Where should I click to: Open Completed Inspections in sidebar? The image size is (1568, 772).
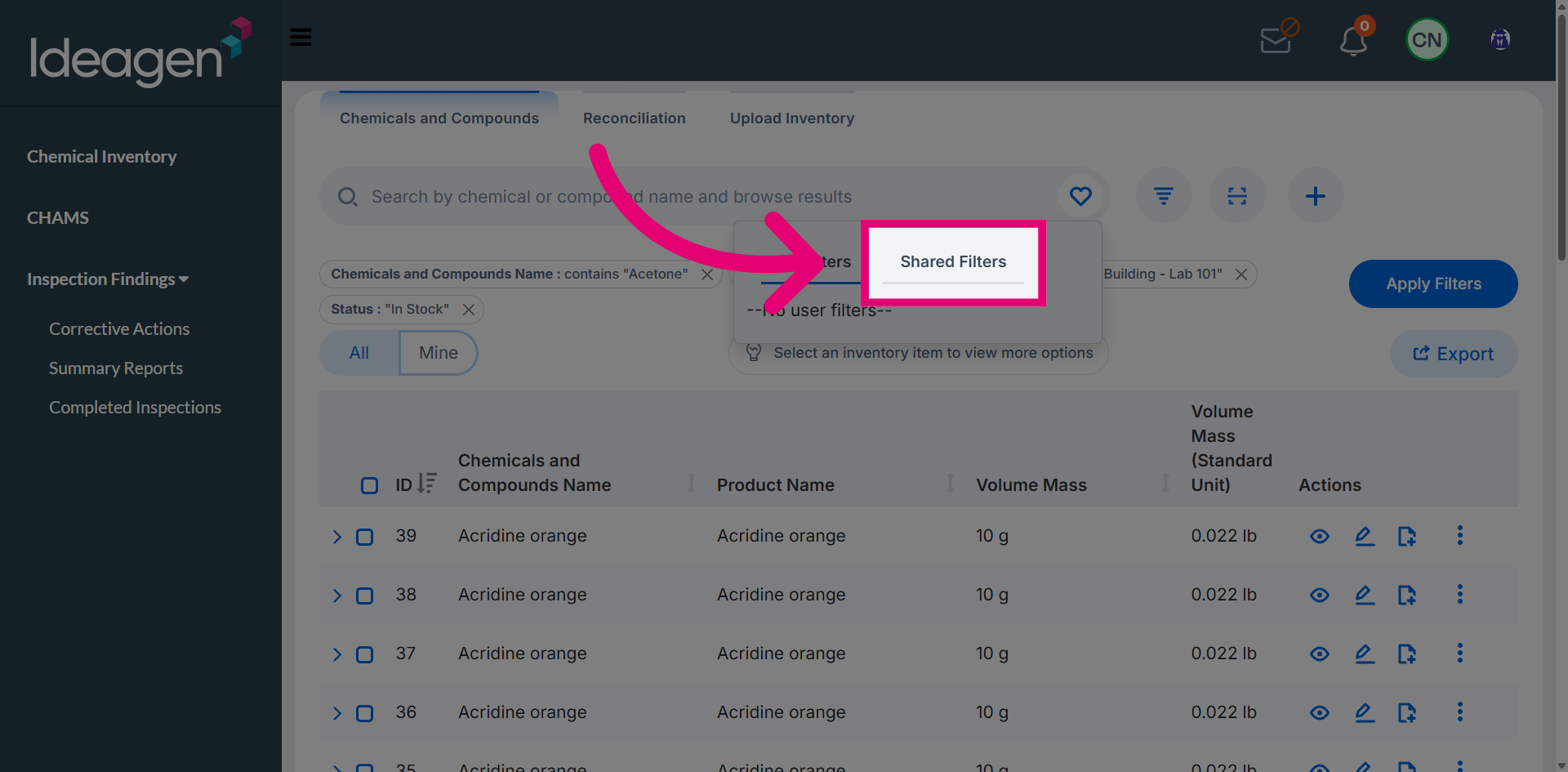(x=135, y=408)
